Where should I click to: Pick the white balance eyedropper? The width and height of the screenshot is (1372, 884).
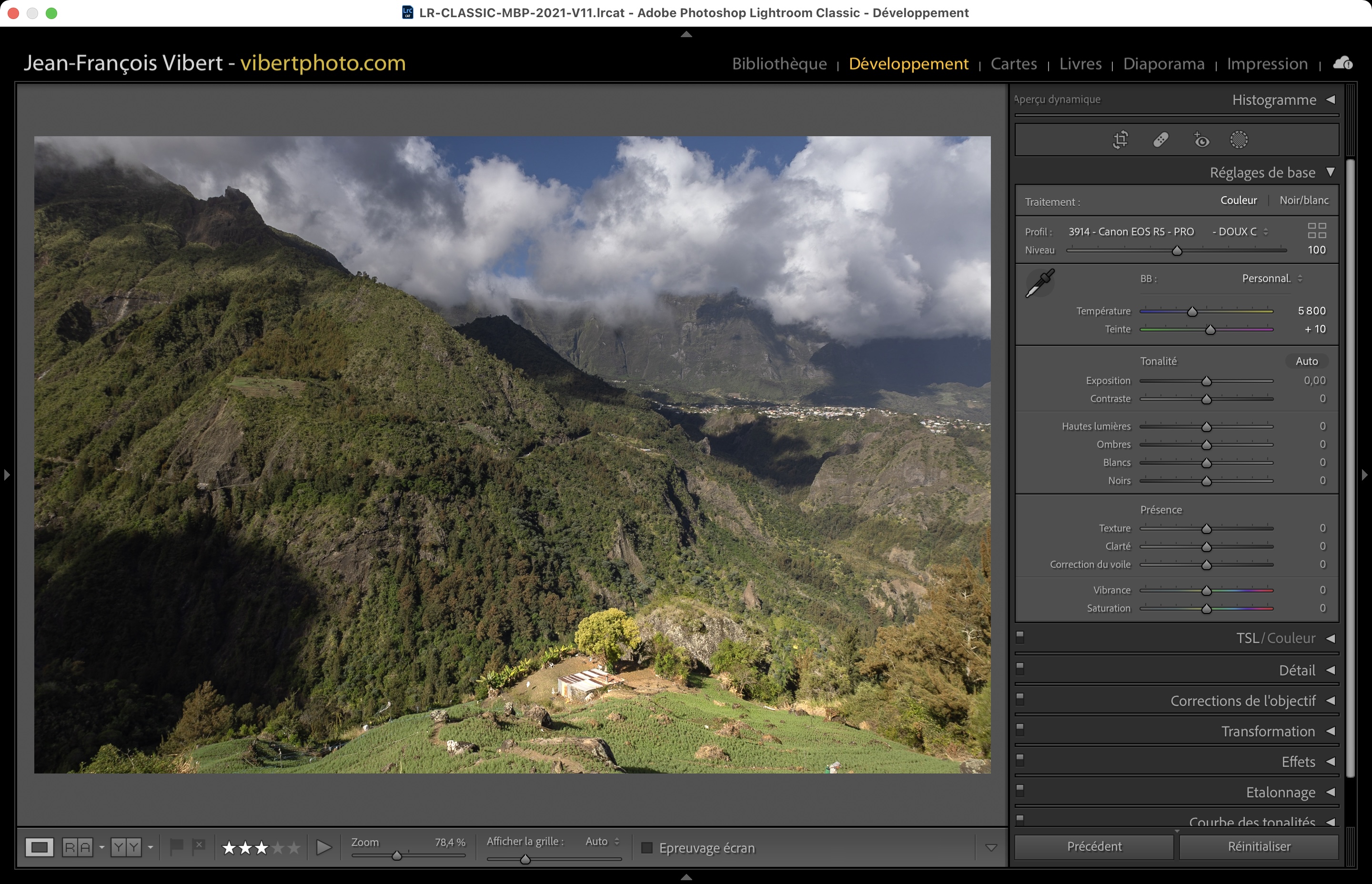[x=1039, y=283]
